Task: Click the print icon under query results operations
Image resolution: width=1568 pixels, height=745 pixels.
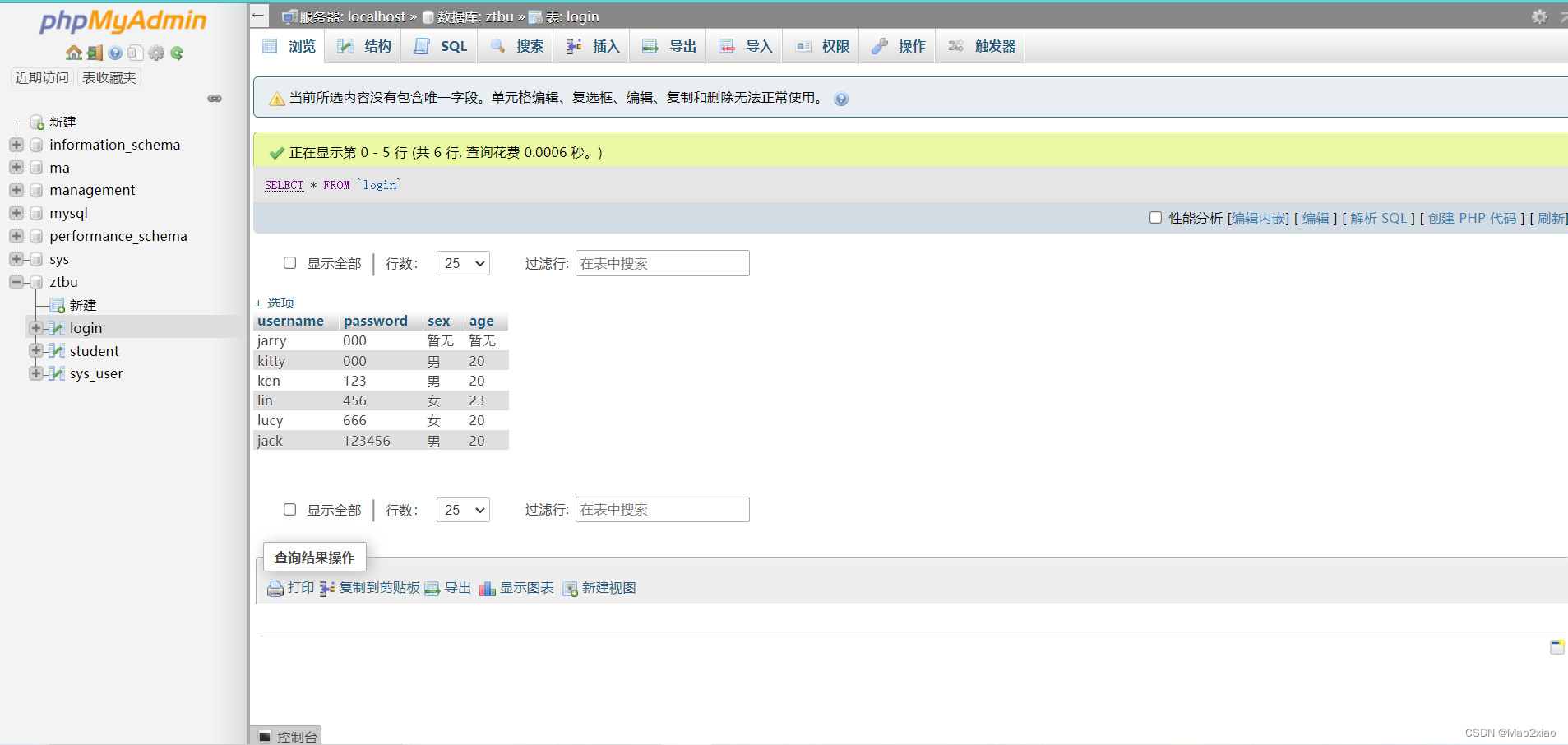Action: [275, 589]
